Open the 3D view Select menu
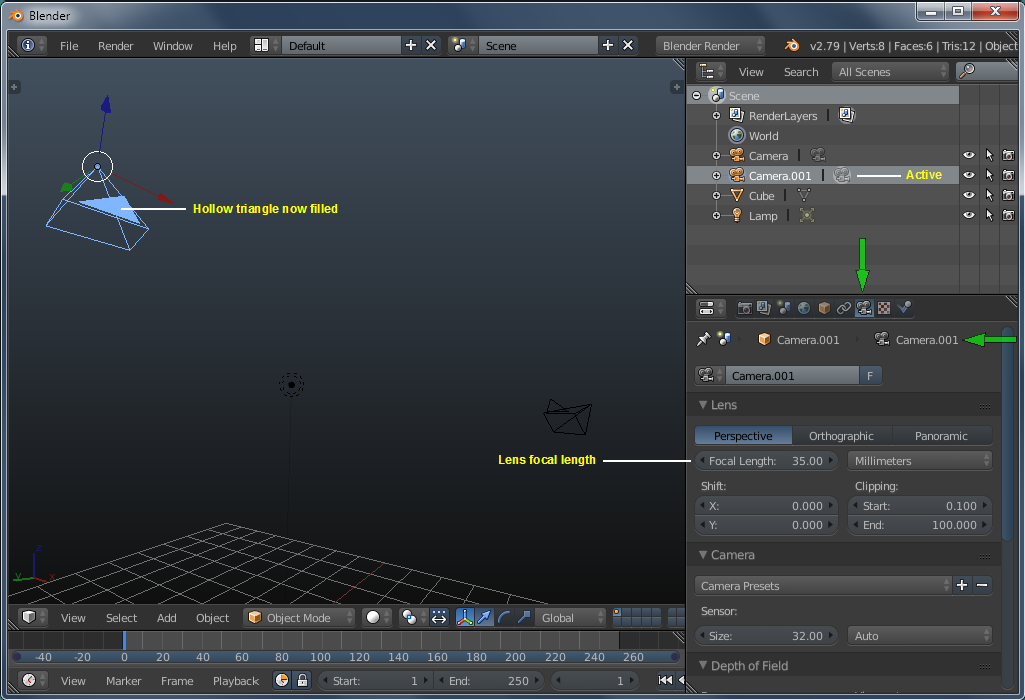 pos(122,618)
